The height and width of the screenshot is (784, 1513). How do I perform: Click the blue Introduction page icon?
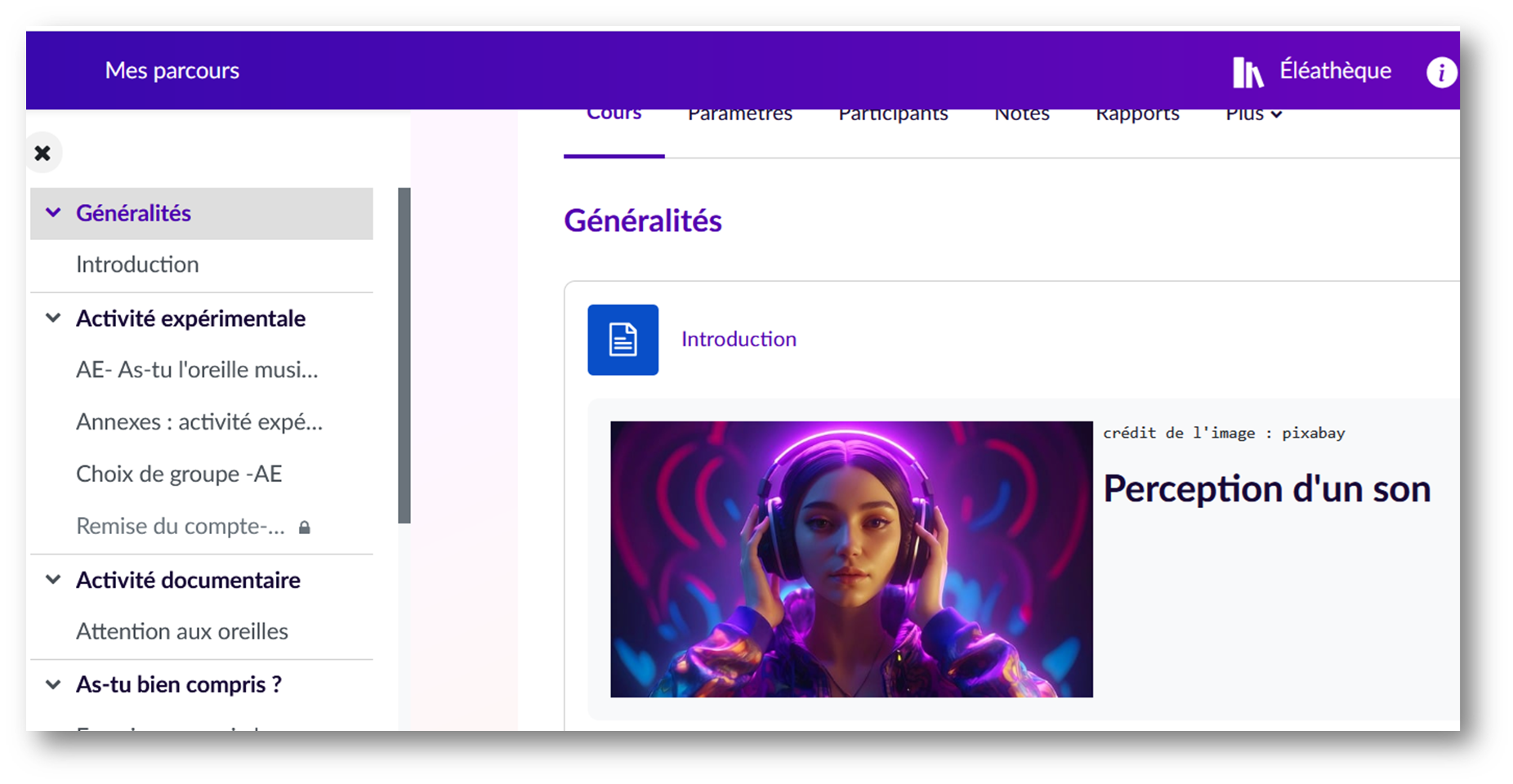pos(623,340)
